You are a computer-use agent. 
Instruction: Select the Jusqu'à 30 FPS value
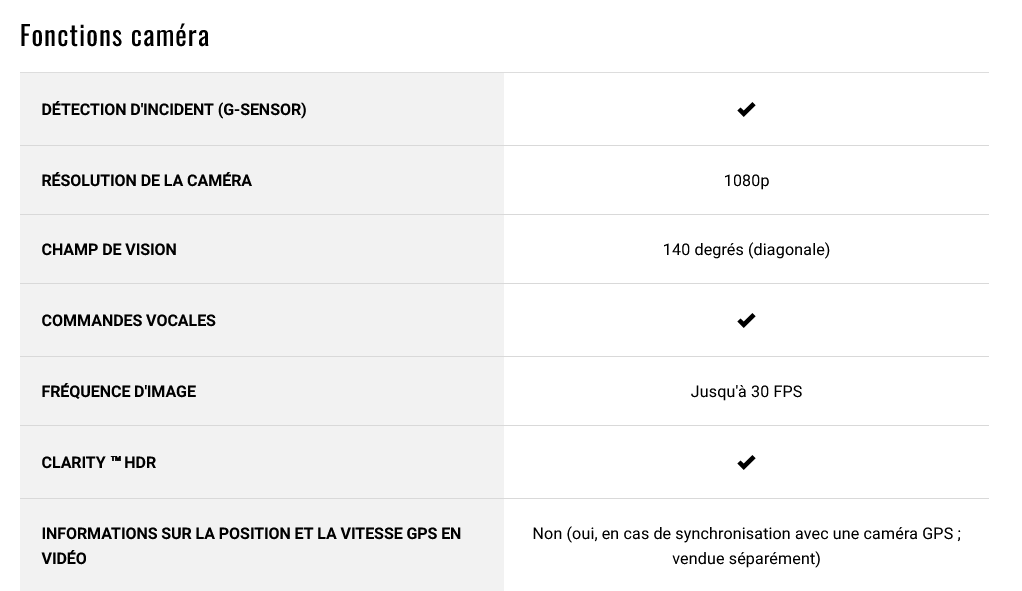pos(746,392)
